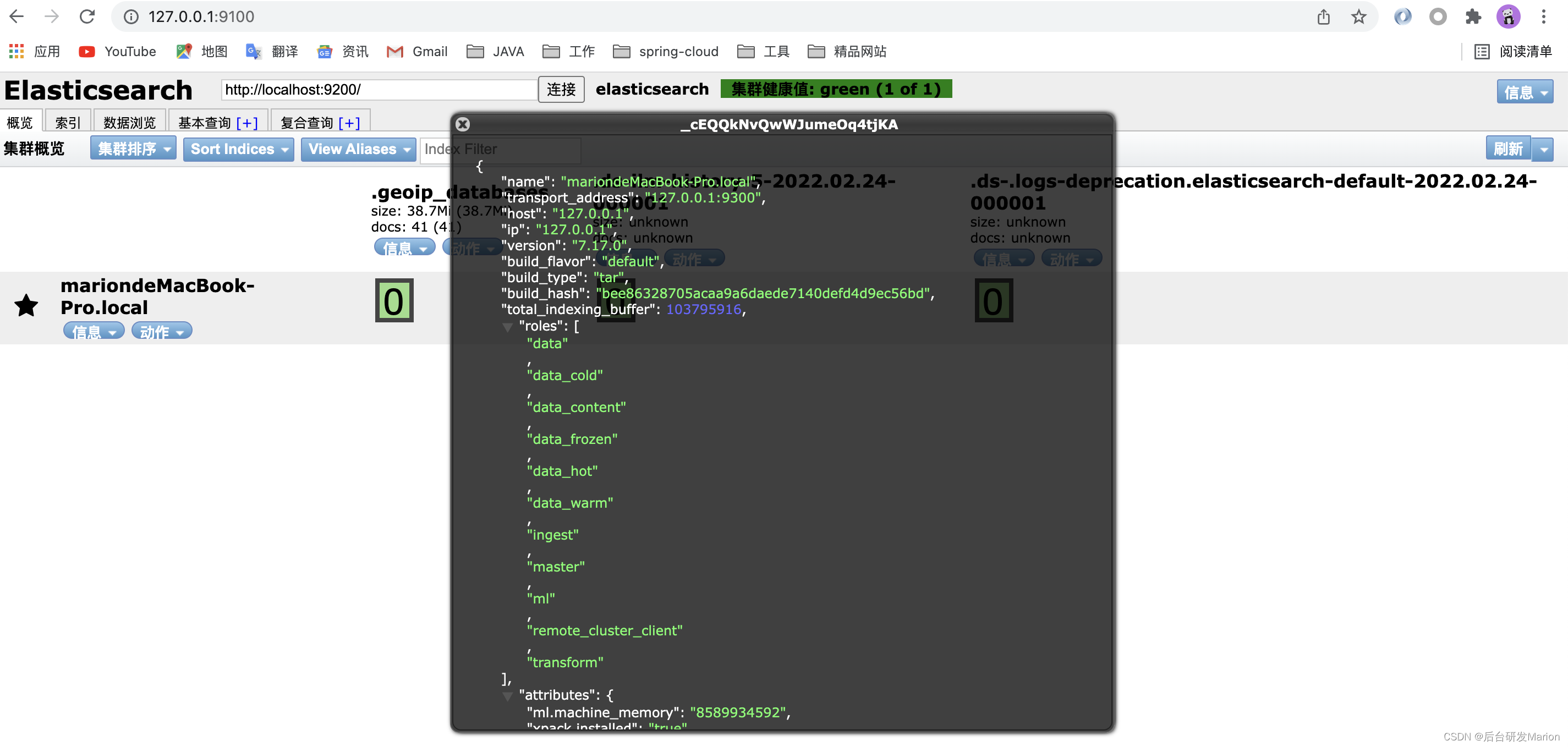This screenshot has height=747, width=1568.
Task: Open the Sort Indices dropdown
Action: [238, 149]
